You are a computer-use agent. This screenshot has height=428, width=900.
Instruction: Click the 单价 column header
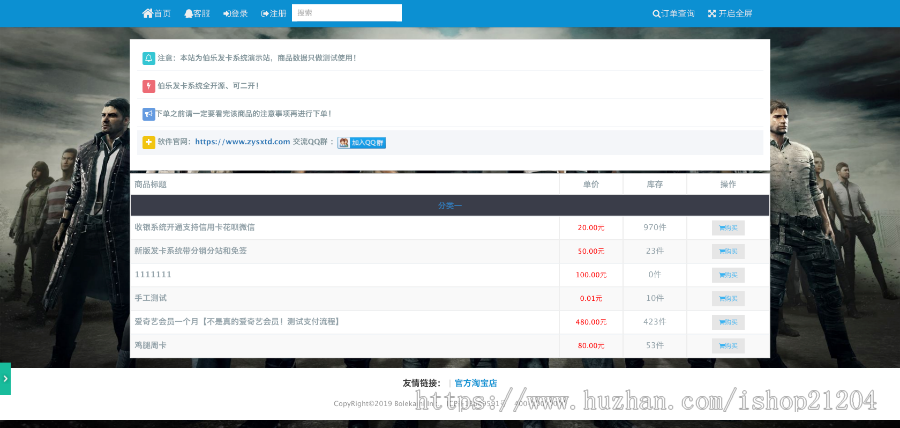[x=591, y=184]
